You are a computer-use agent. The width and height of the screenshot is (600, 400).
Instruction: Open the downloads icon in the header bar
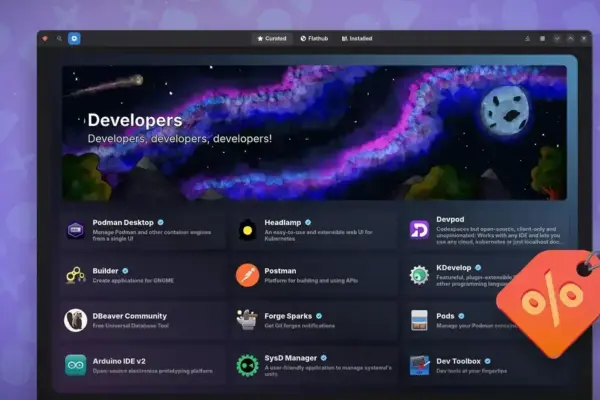[x=527, y=39]
